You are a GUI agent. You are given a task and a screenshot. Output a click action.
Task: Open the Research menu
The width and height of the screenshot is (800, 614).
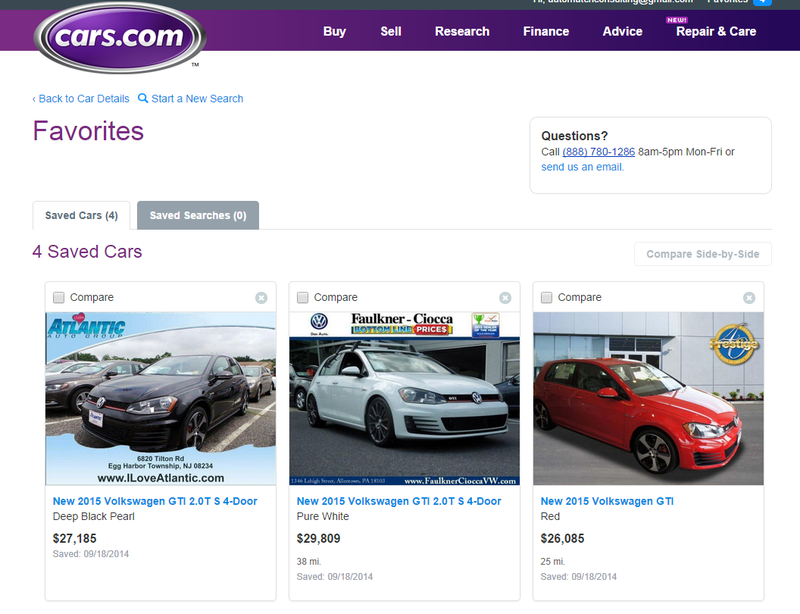click(x=462, y=32)
